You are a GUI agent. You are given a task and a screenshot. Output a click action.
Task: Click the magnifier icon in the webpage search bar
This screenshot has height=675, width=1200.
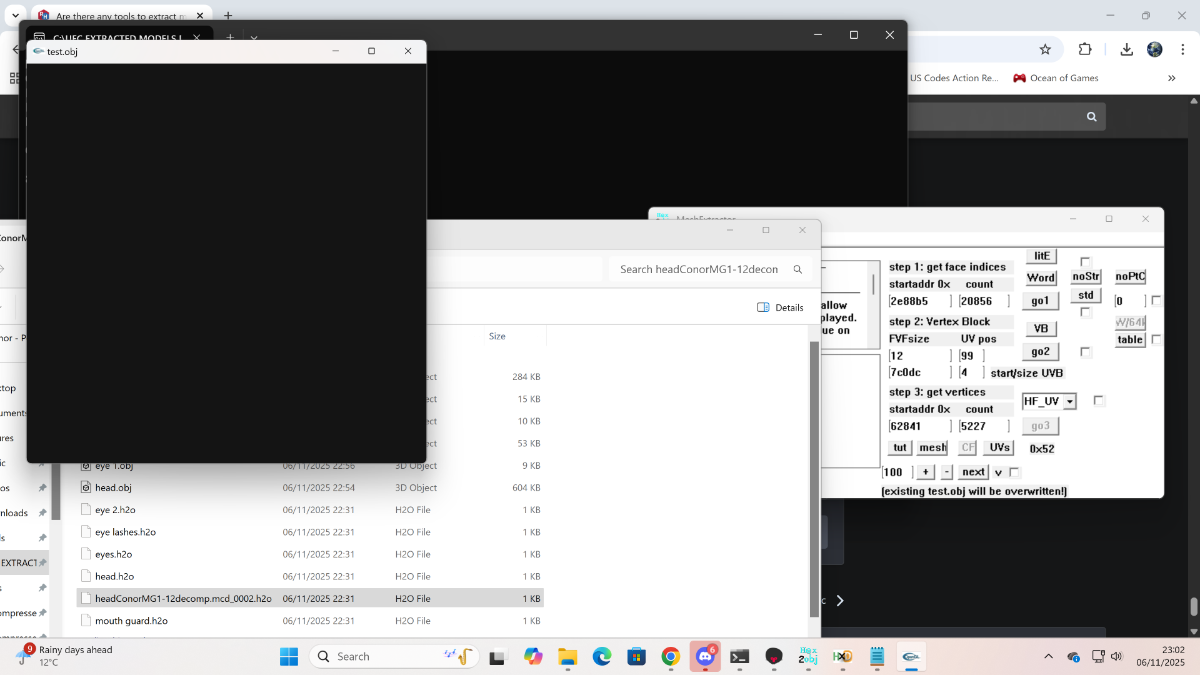coord(1092,117)
